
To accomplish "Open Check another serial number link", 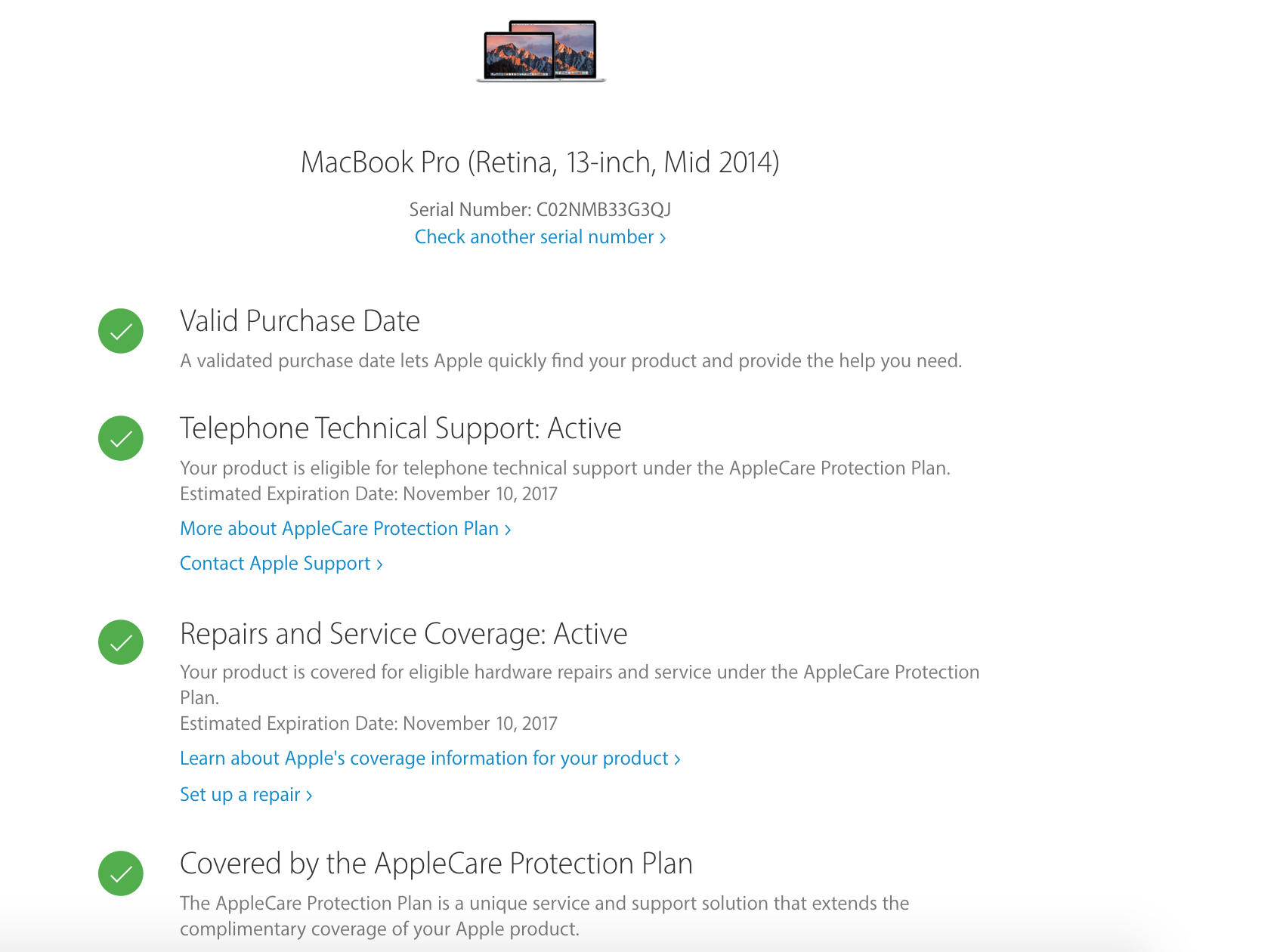I will tap(540, 237).
